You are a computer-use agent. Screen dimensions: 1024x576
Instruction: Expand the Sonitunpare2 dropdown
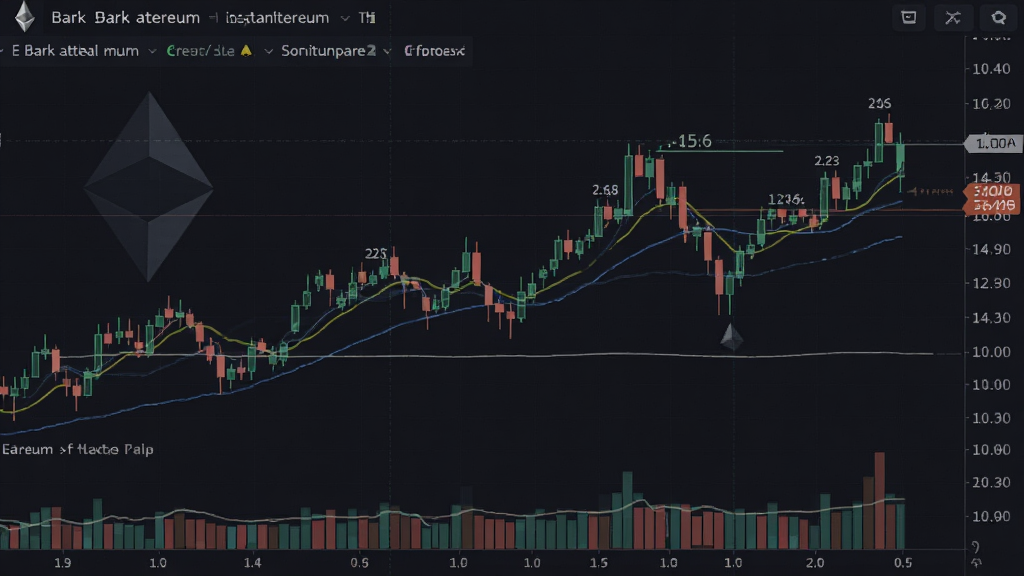[387, 51]
